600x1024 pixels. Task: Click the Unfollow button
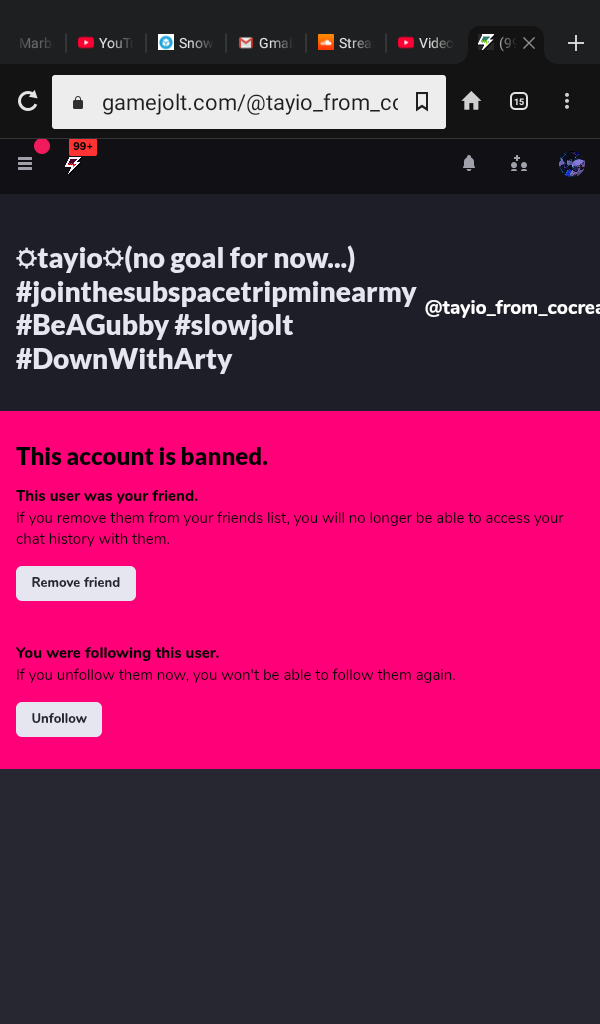59,719
